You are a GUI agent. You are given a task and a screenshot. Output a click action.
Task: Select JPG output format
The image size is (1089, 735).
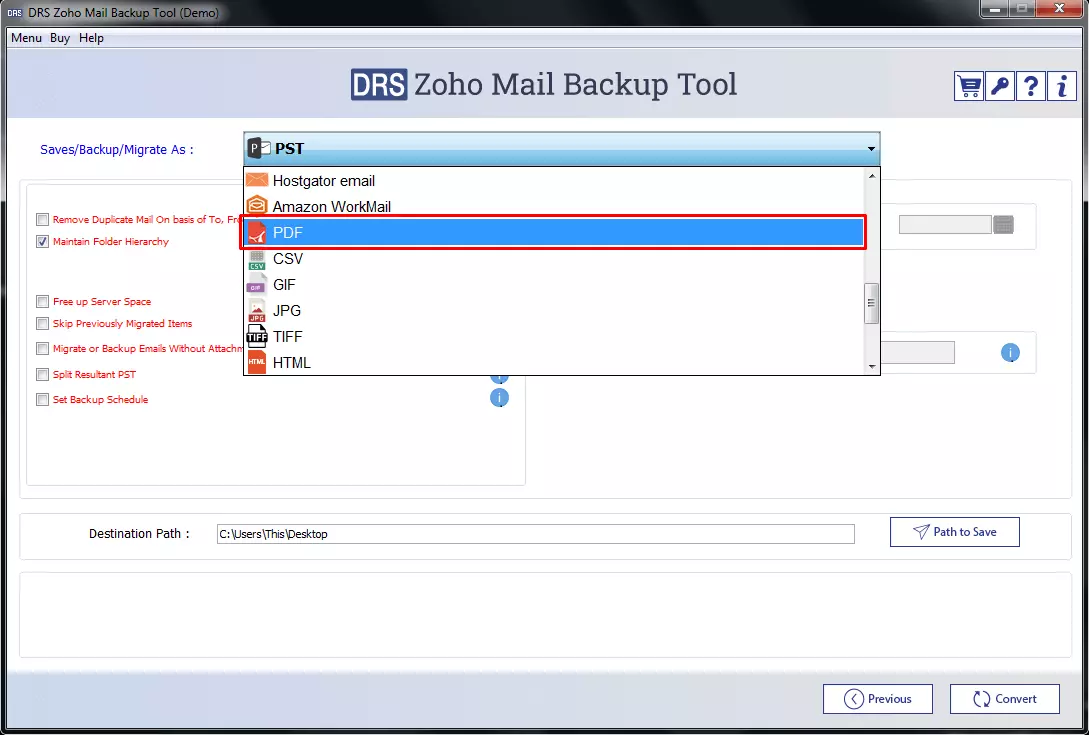coord(553,311)
